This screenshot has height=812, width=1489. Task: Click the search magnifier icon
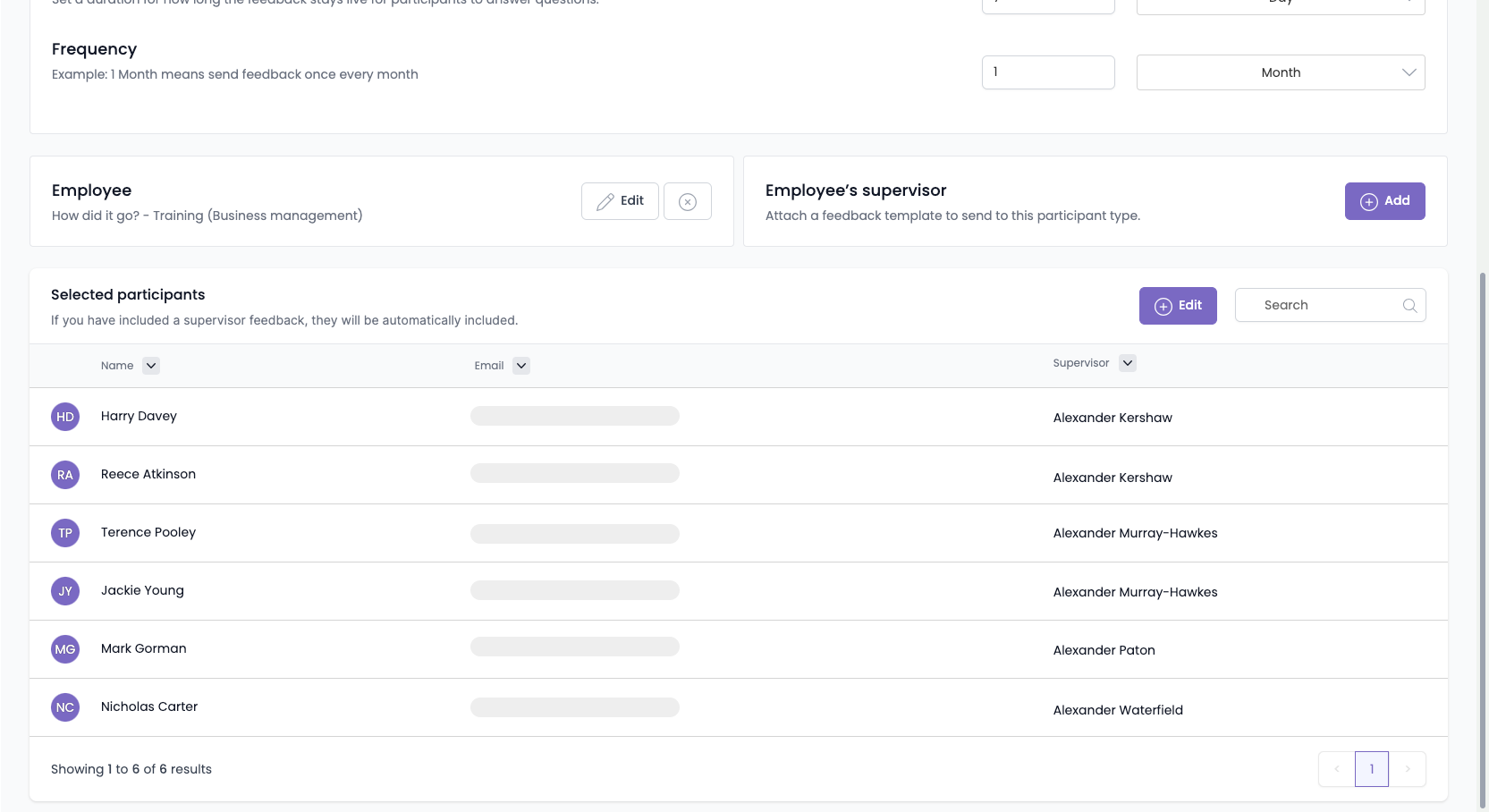[x=1409, y=306]
